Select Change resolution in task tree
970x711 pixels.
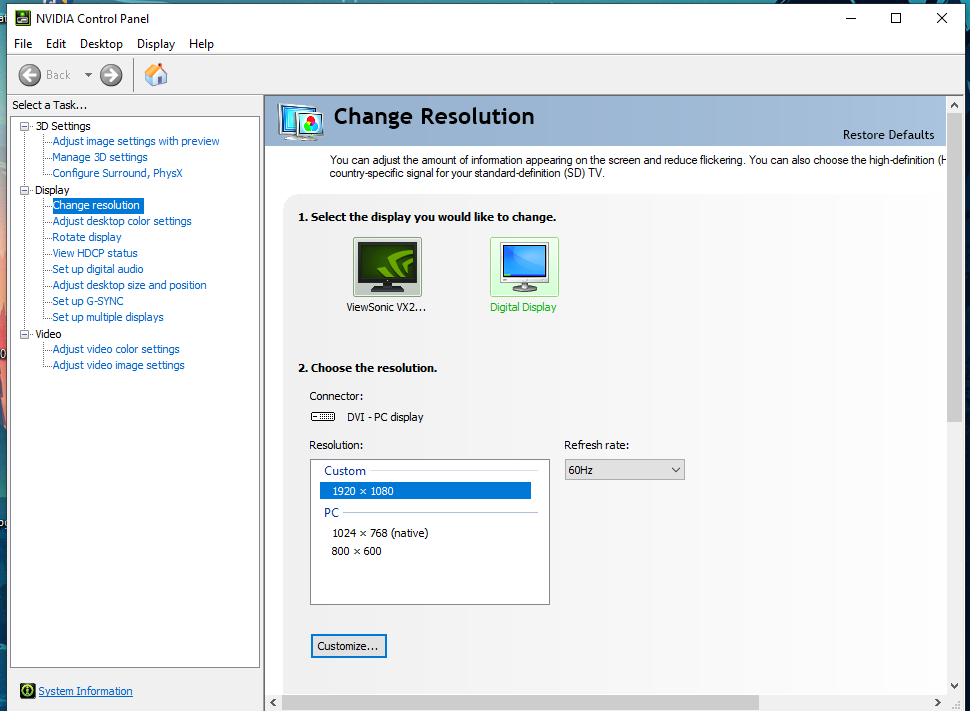coord(97,205)
